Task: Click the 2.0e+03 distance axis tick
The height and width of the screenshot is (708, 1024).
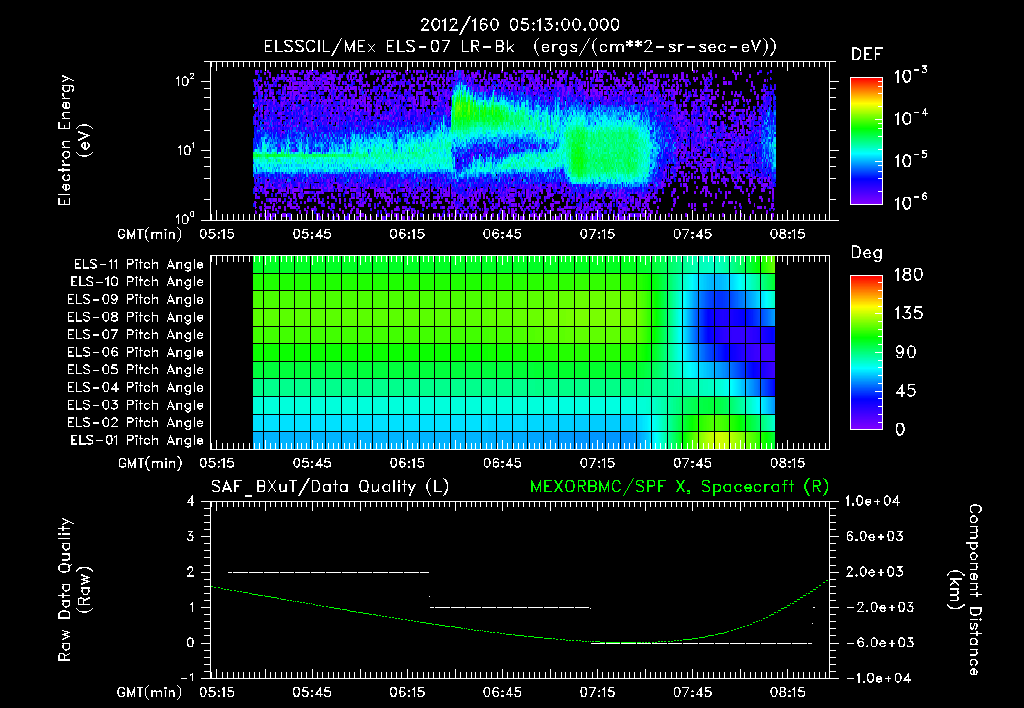Action: point(874,571)
